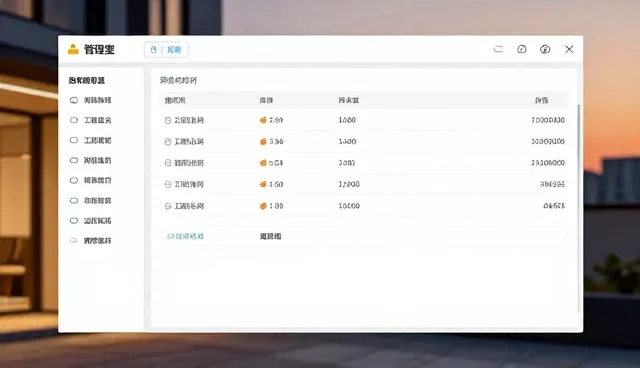640x368 pixels.
Task: Toggle the circle icon of the third table row
Action: pos(168,163)
